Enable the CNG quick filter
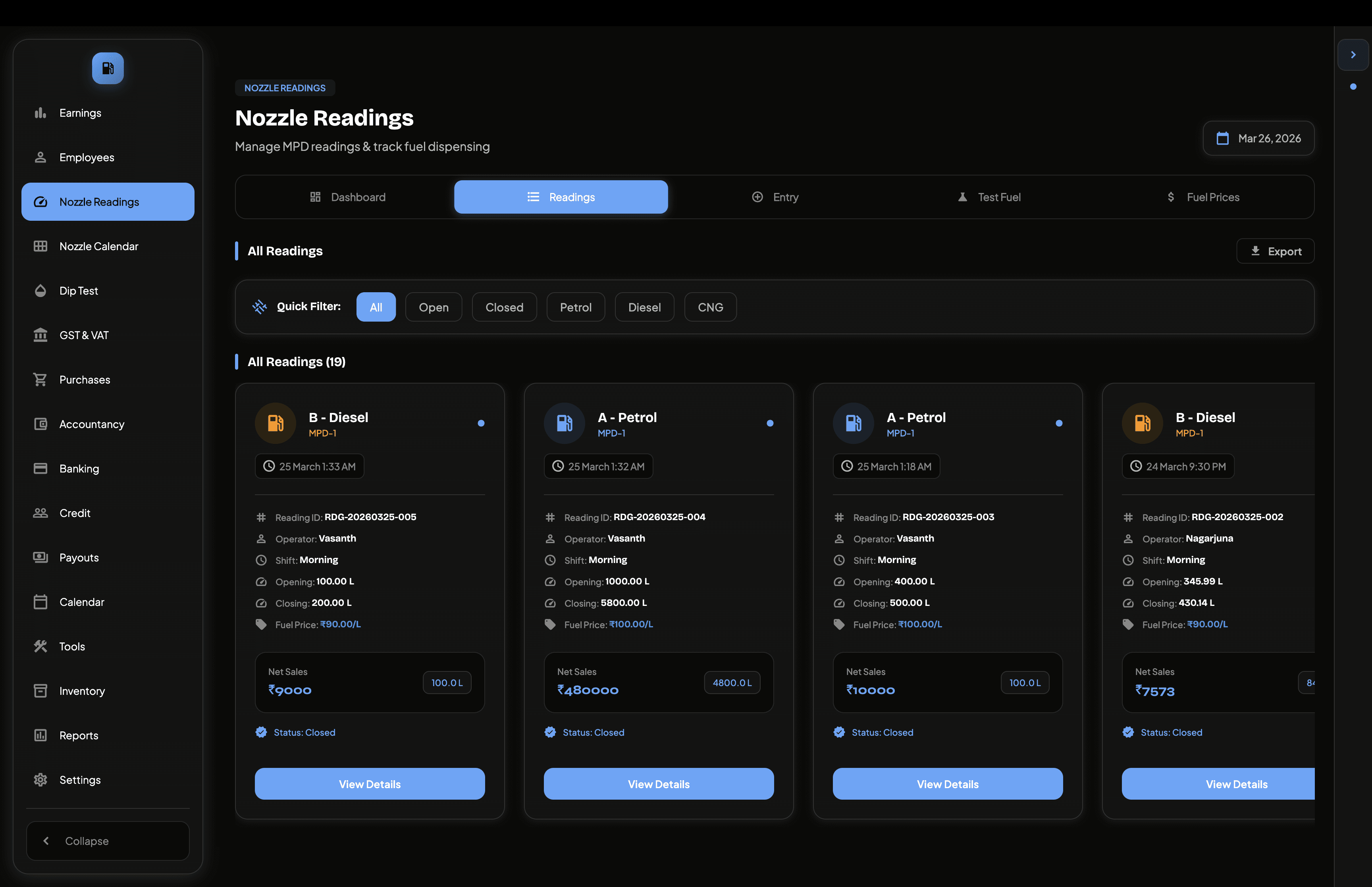 point(710,307)
